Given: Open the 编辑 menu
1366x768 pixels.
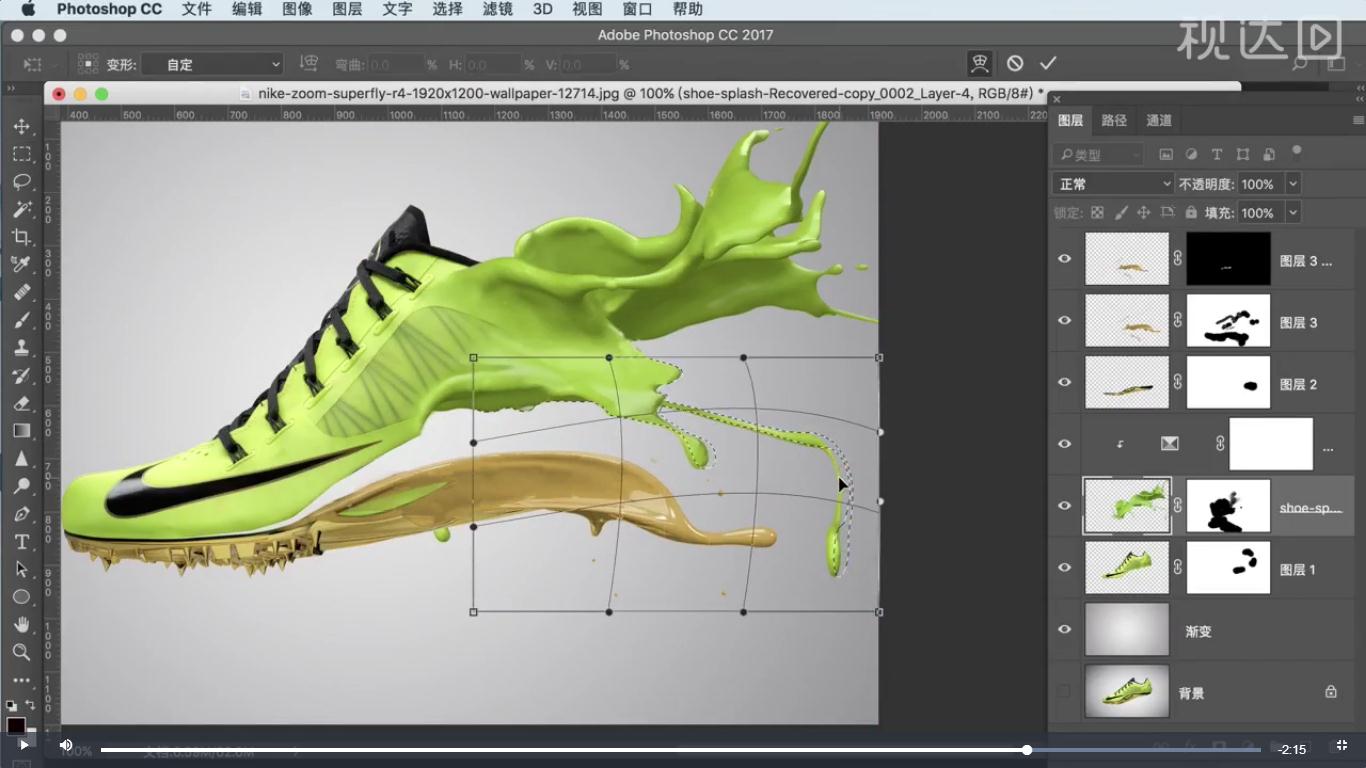Looking at the screenshot, I should 247,9.
